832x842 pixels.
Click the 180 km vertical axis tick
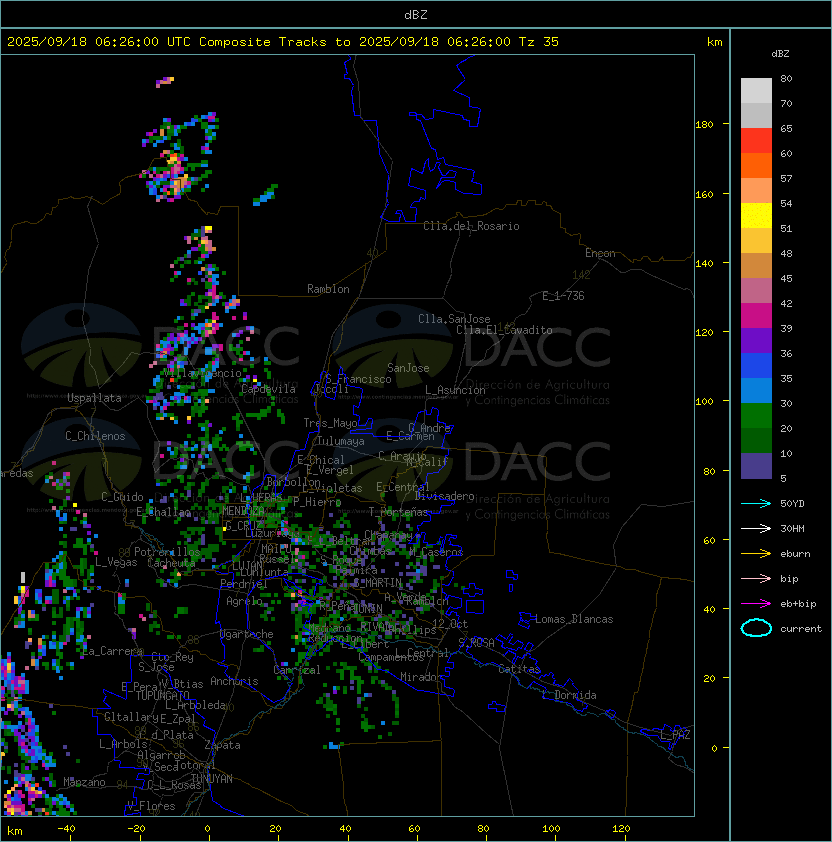(704, 124)
